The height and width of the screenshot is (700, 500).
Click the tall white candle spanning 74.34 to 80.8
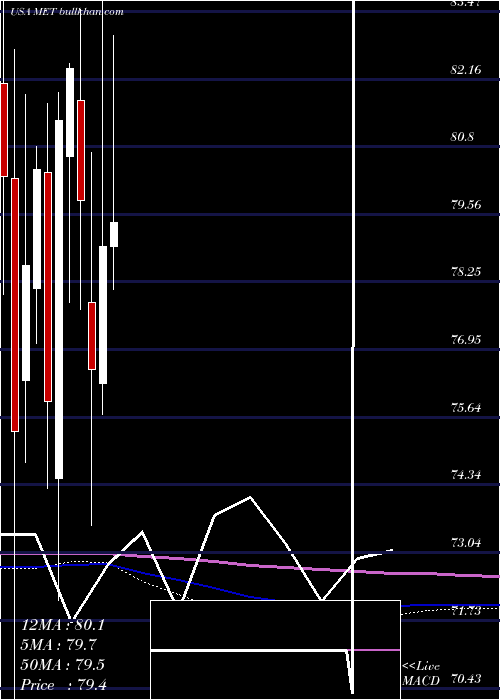coord(59,299)
